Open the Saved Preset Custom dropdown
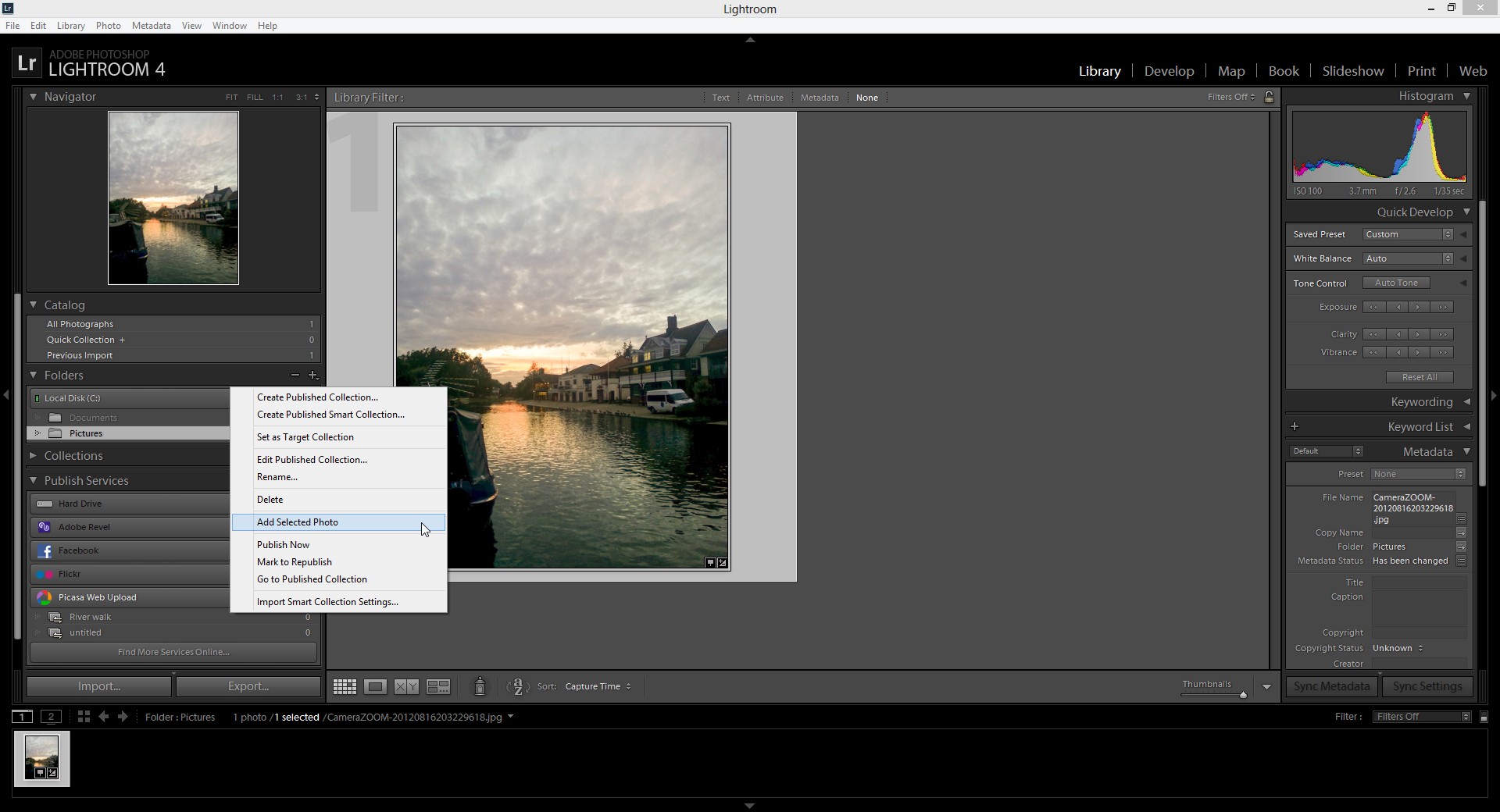Viewport: 1500px width, 812px height. (x=1408, y=234)
